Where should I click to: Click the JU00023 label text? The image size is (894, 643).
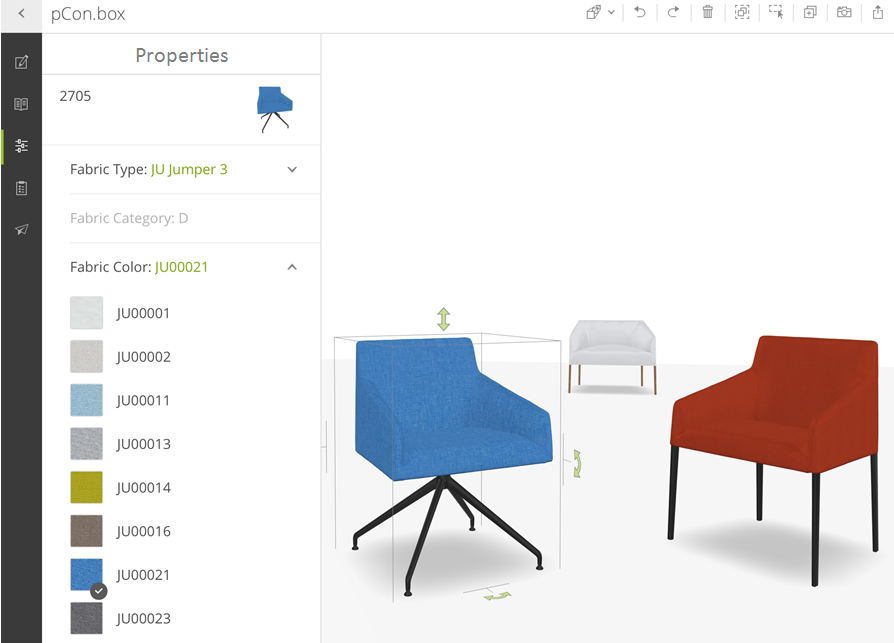[143, 618]
